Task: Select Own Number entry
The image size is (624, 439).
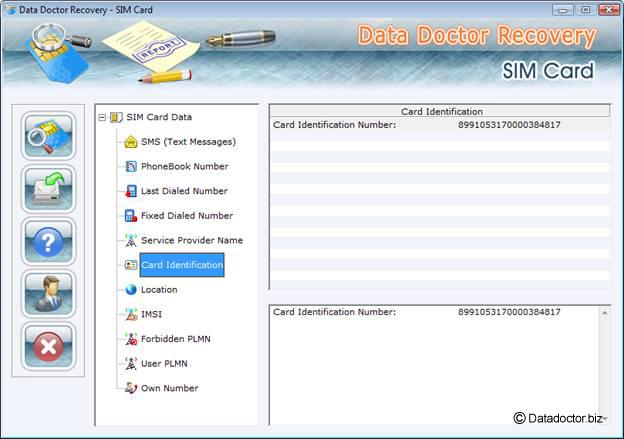Action: pyautogui.click(x=170, y=388)
